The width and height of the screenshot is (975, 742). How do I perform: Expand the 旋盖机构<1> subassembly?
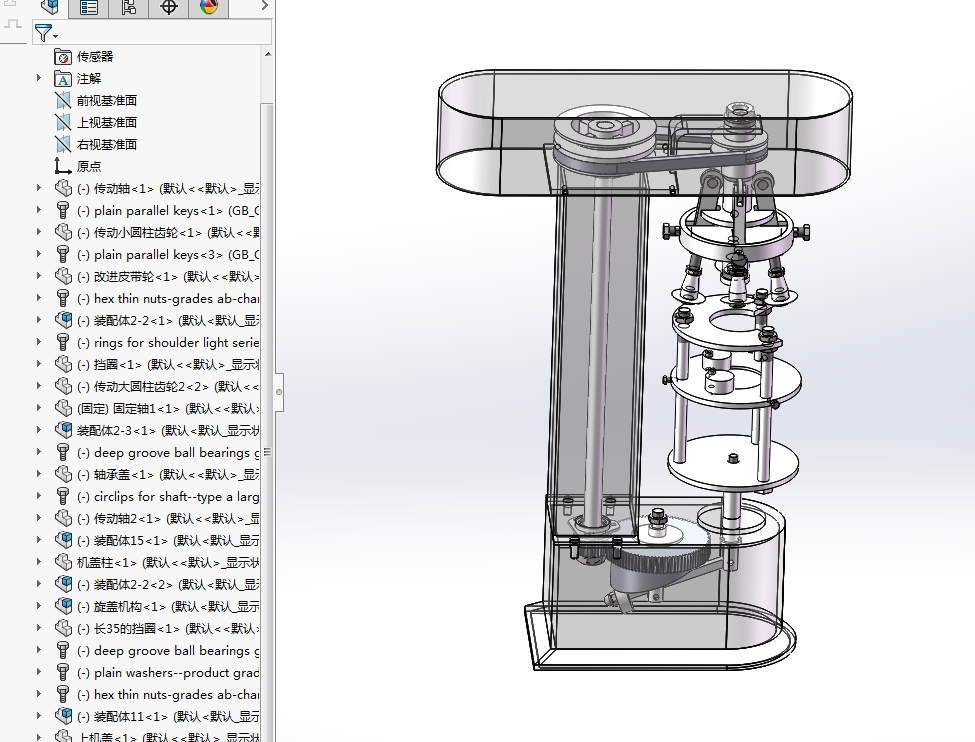pyautogui.click(x=39, y=606)
